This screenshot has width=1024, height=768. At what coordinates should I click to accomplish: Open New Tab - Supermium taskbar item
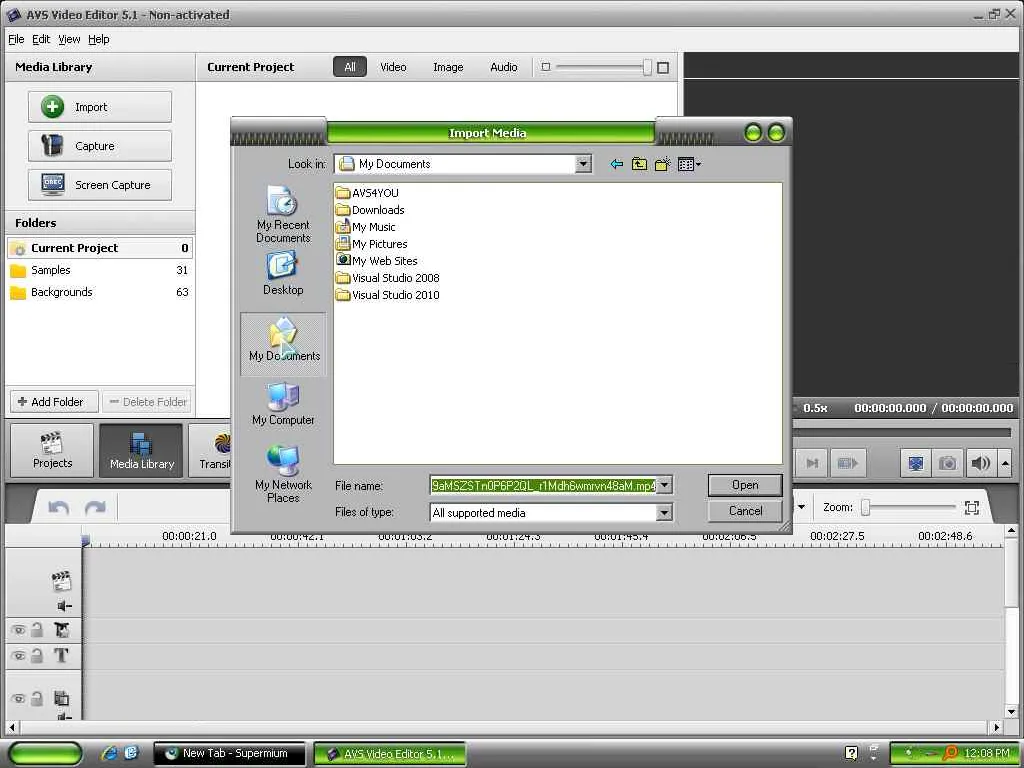[x=230, y=753]
